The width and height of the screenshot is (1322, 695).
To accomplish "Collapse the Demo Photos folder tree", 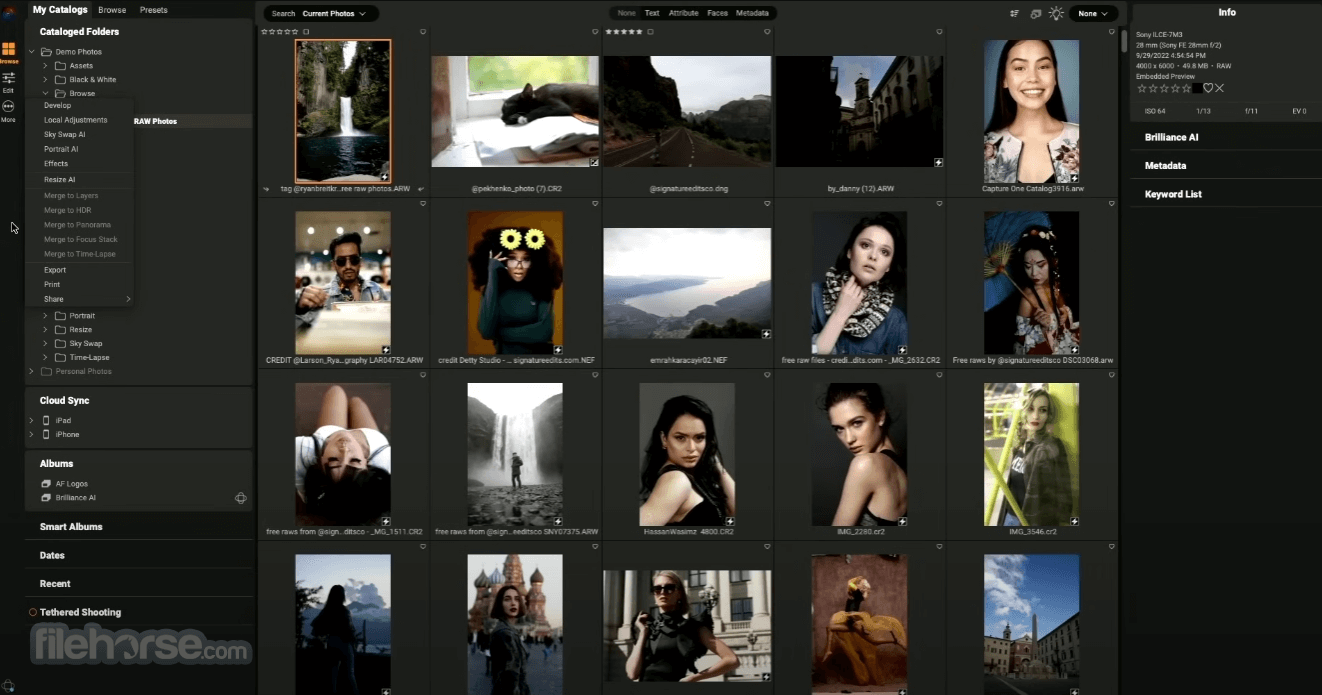I will pyautogui.click(x=32, y=52).
